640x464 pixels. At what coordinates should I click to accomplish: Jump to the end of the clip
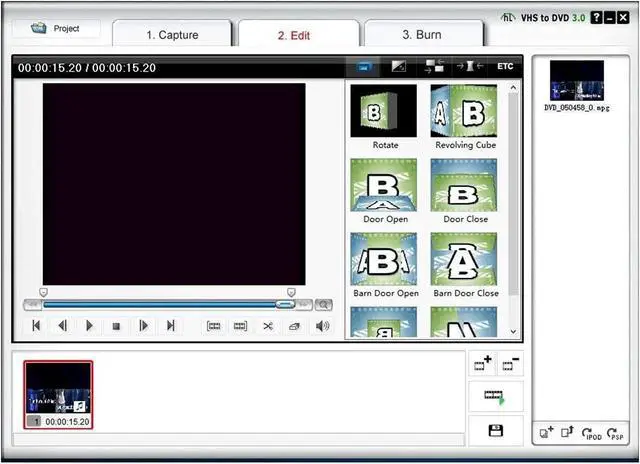pyautogui.click(x=171, y=326)
